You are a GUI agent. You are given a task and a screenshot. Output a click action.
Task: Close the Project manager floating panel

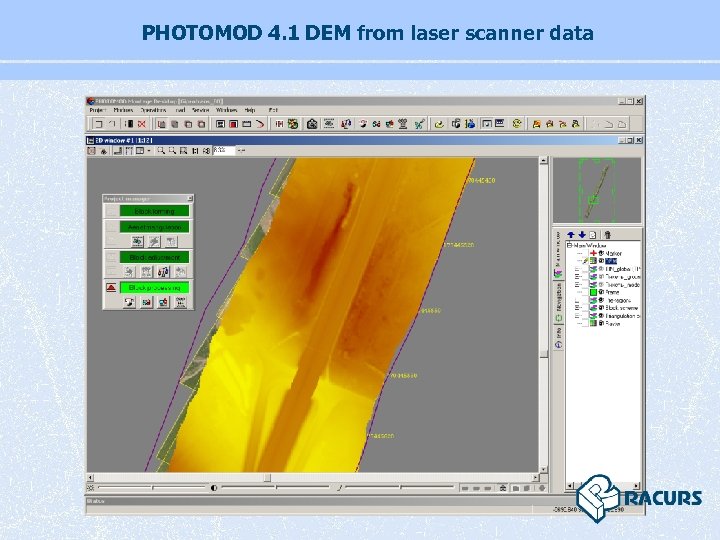[190, 198]
